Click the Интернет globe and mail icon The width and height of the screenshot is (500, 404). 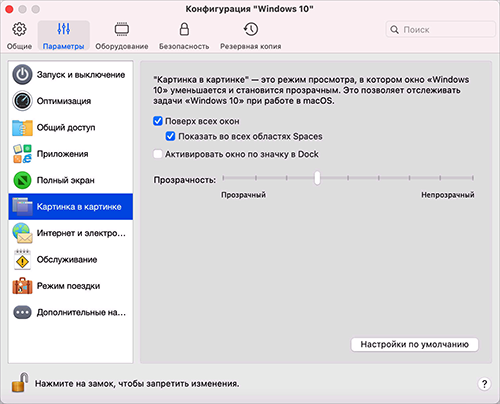pyautogui.click(x=22, y=233)
